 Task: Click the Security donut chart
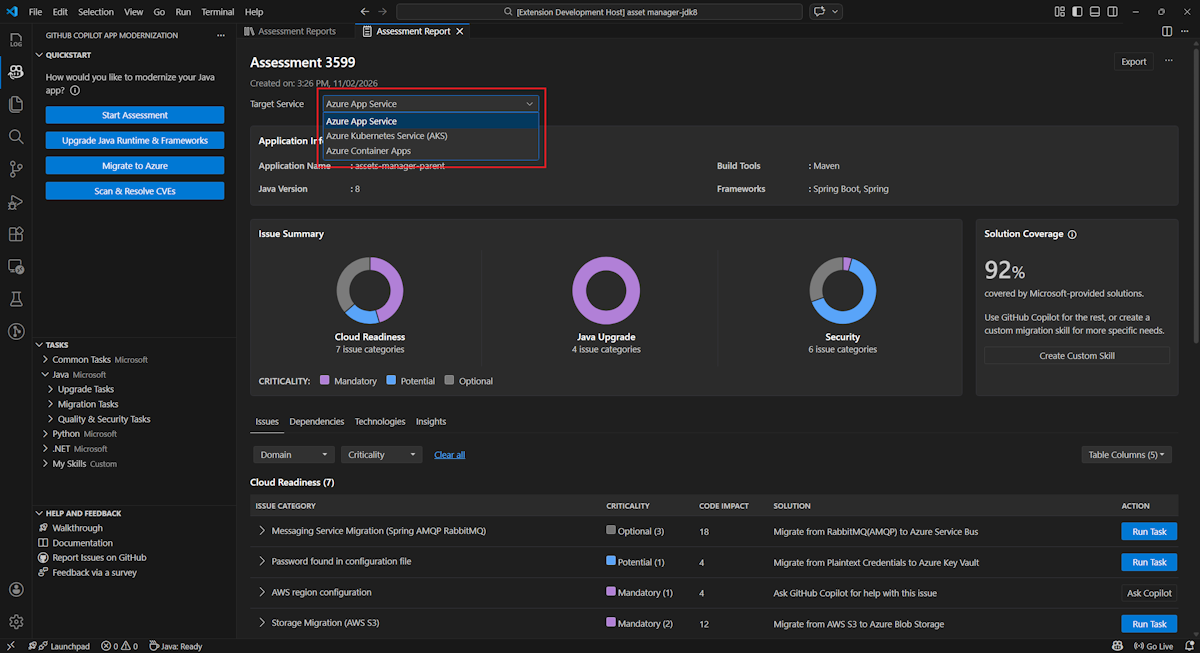[842, 291]
